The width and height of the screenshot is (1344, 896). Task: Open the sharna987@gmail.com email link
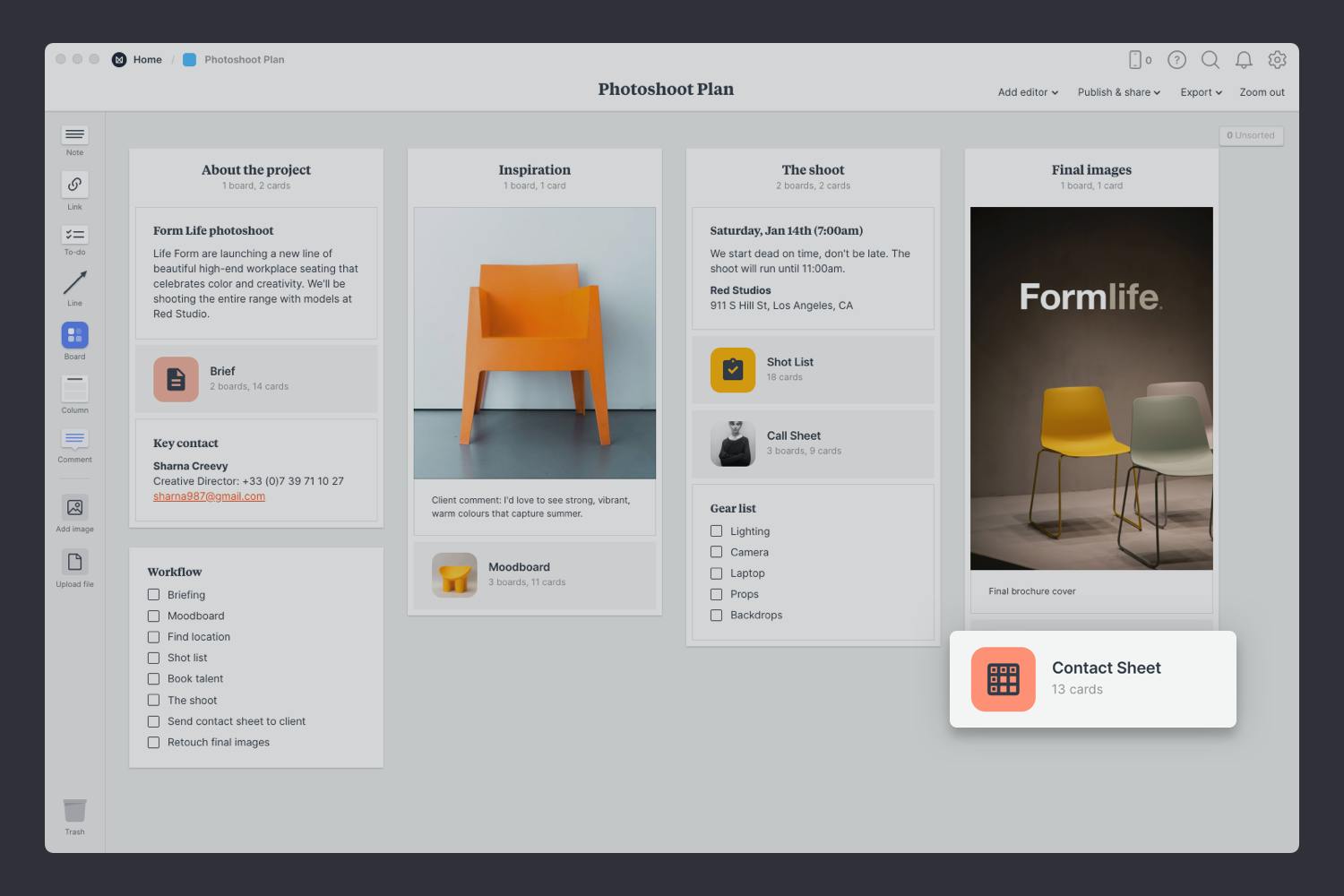(x=209, y=496)
